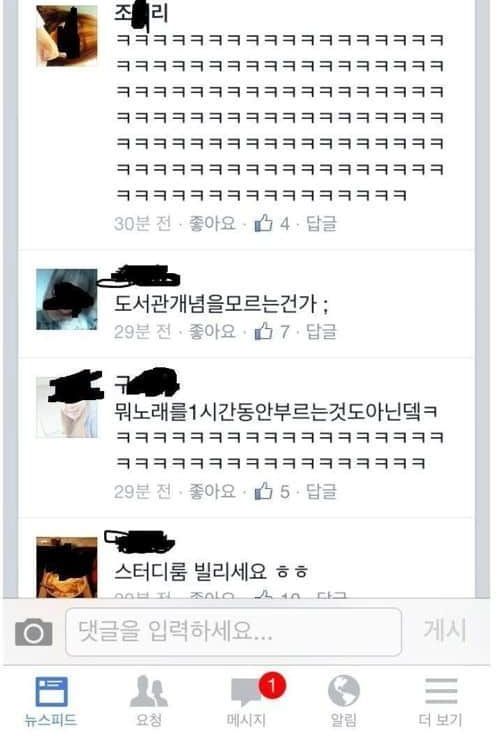Open the 더 보기 hamburger menu

(x=440, y=701)
